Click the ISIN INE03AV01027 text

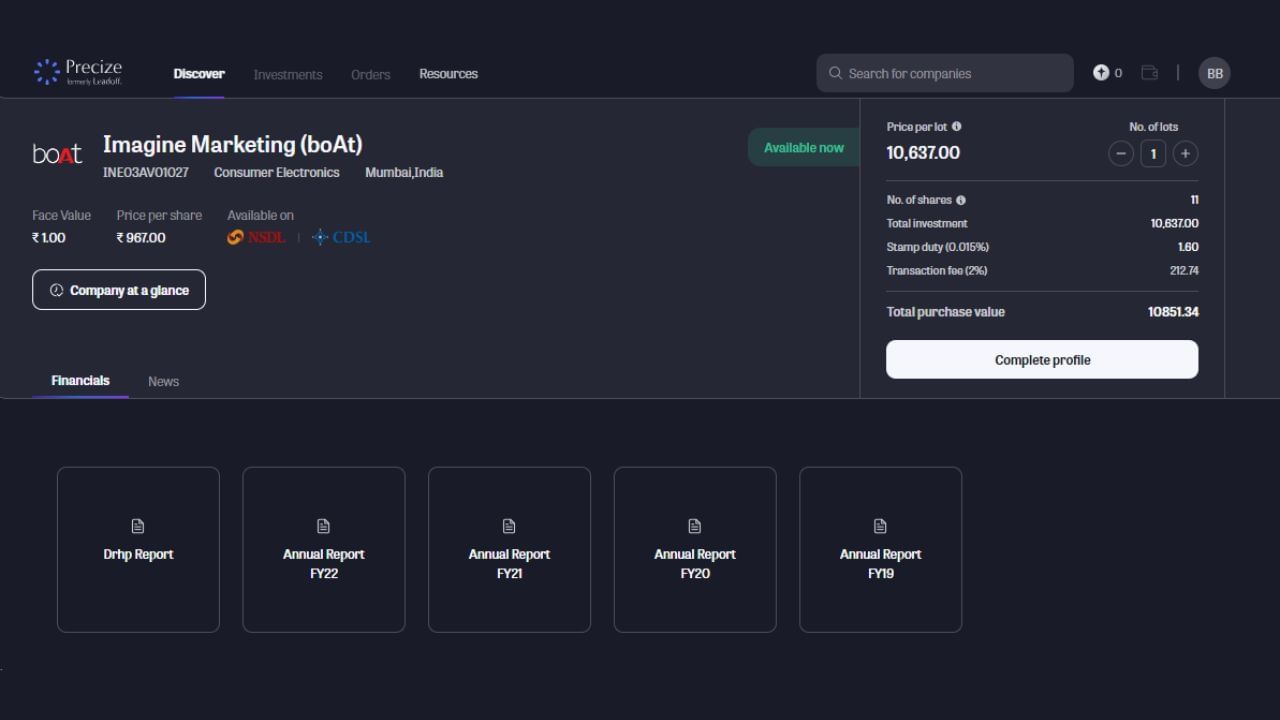146,173
